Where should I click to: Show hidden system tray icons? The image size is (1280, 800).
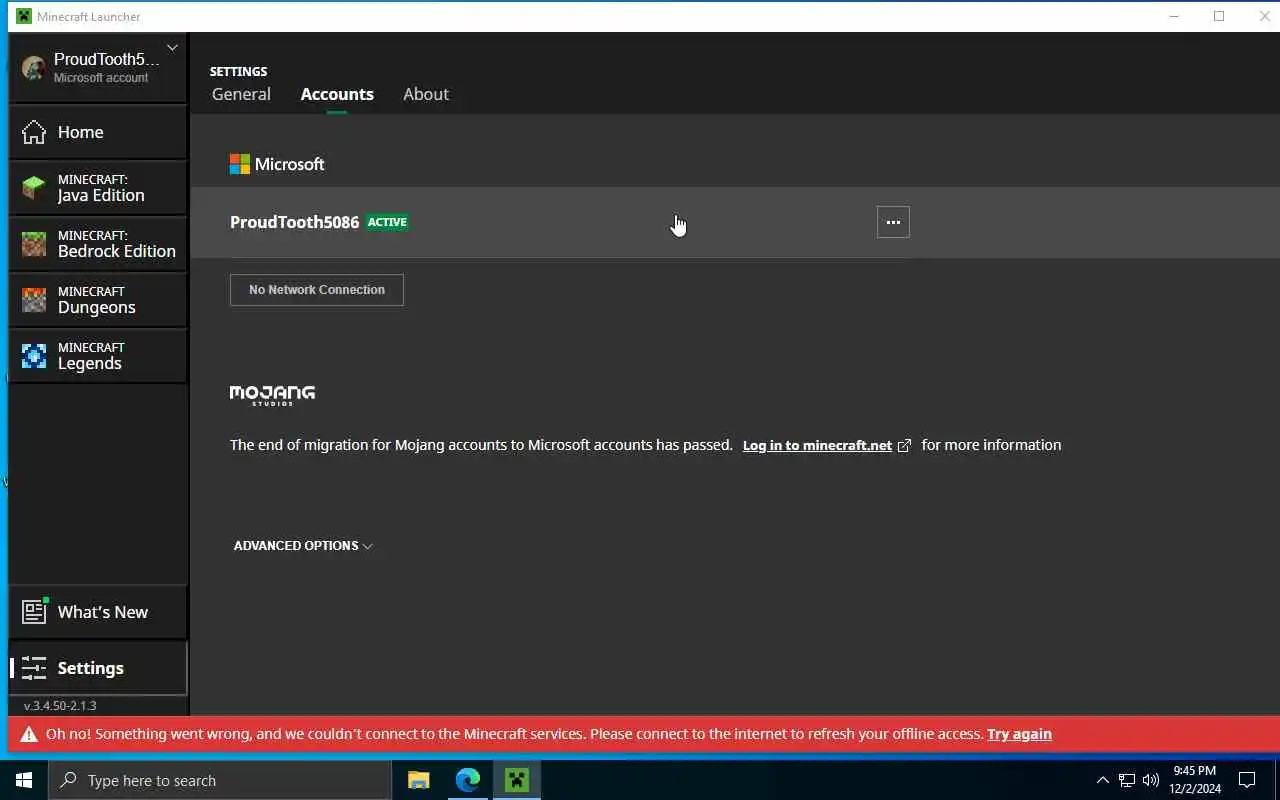pos(1103,780)
